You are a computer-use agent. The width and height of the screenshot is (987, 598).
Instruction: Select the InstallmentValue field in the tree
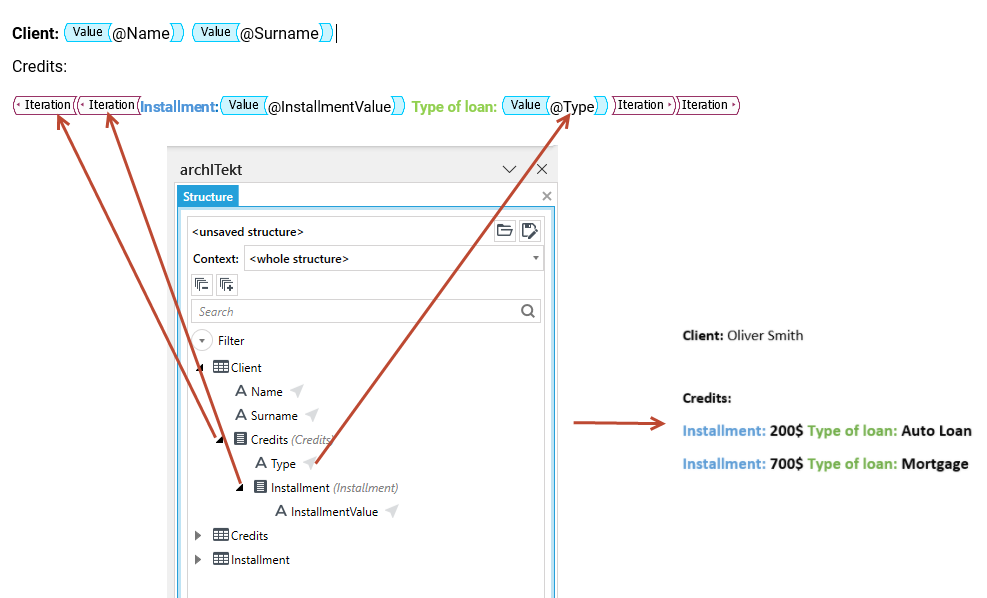pyautogui.click(x=334, y=512)
